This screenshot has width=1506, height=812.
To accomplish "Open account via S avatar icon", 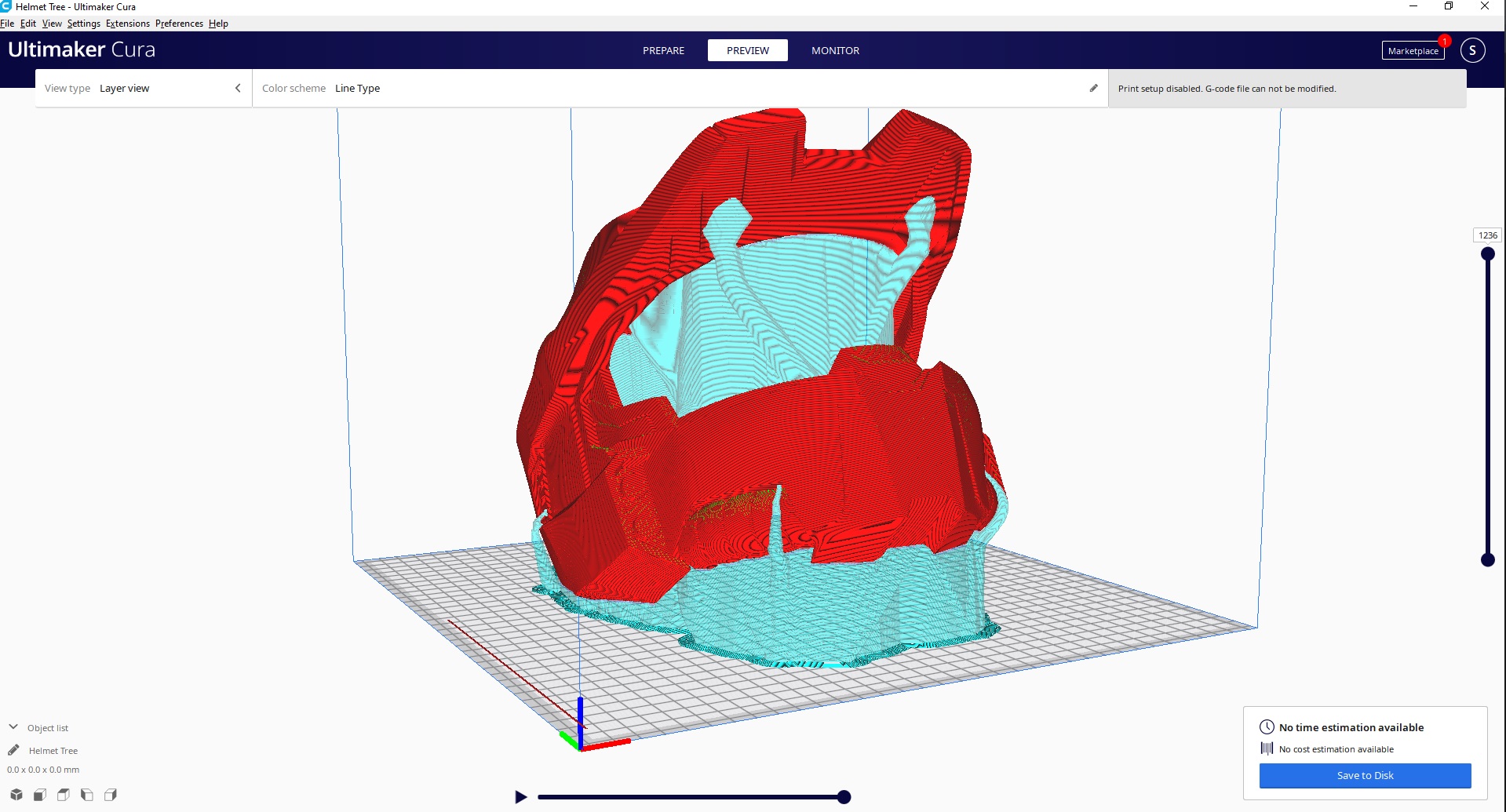I will pos(1472,50).
